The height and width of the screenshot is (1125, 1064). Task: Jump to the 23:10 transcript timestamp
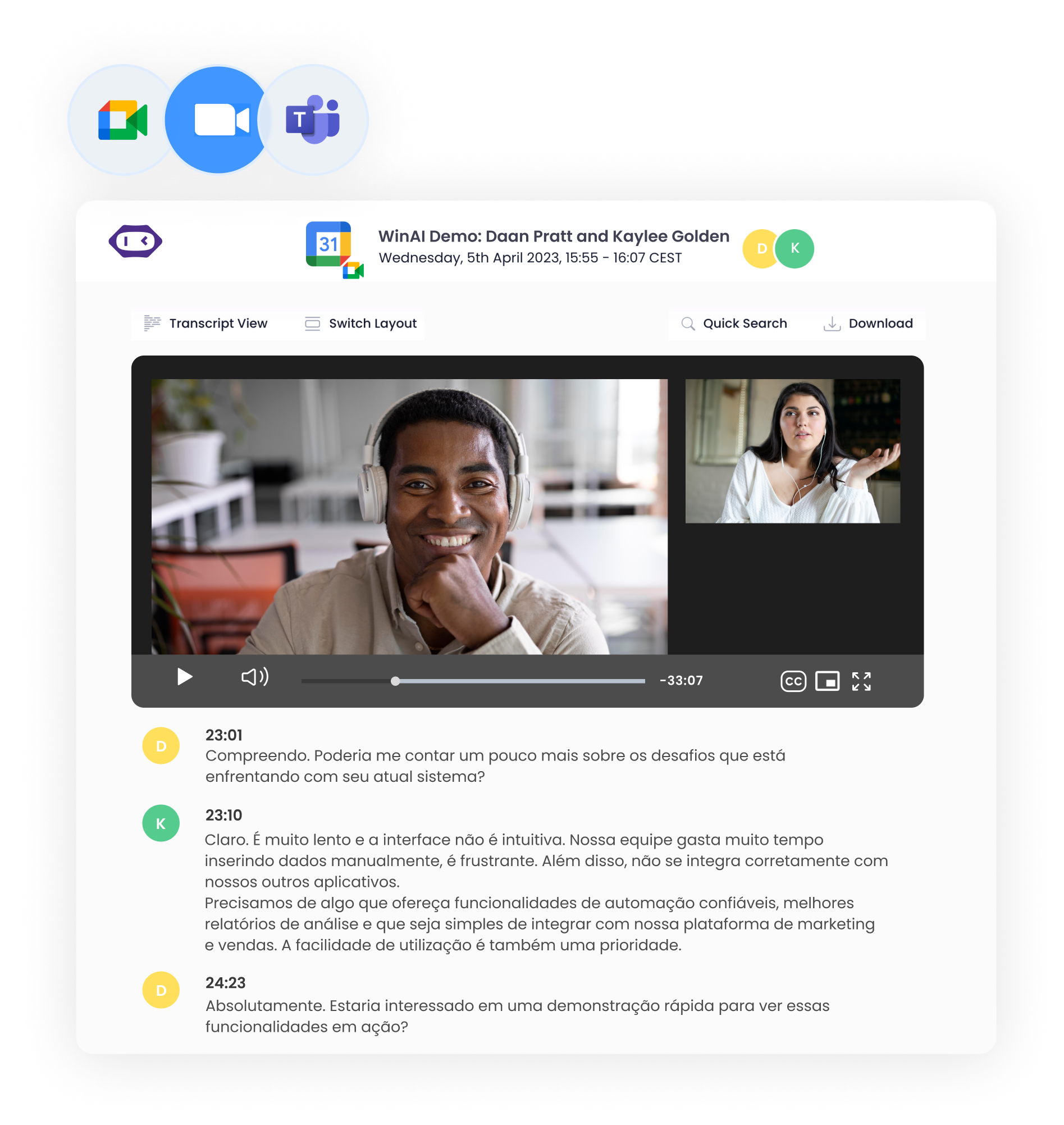tap(223, 815)
